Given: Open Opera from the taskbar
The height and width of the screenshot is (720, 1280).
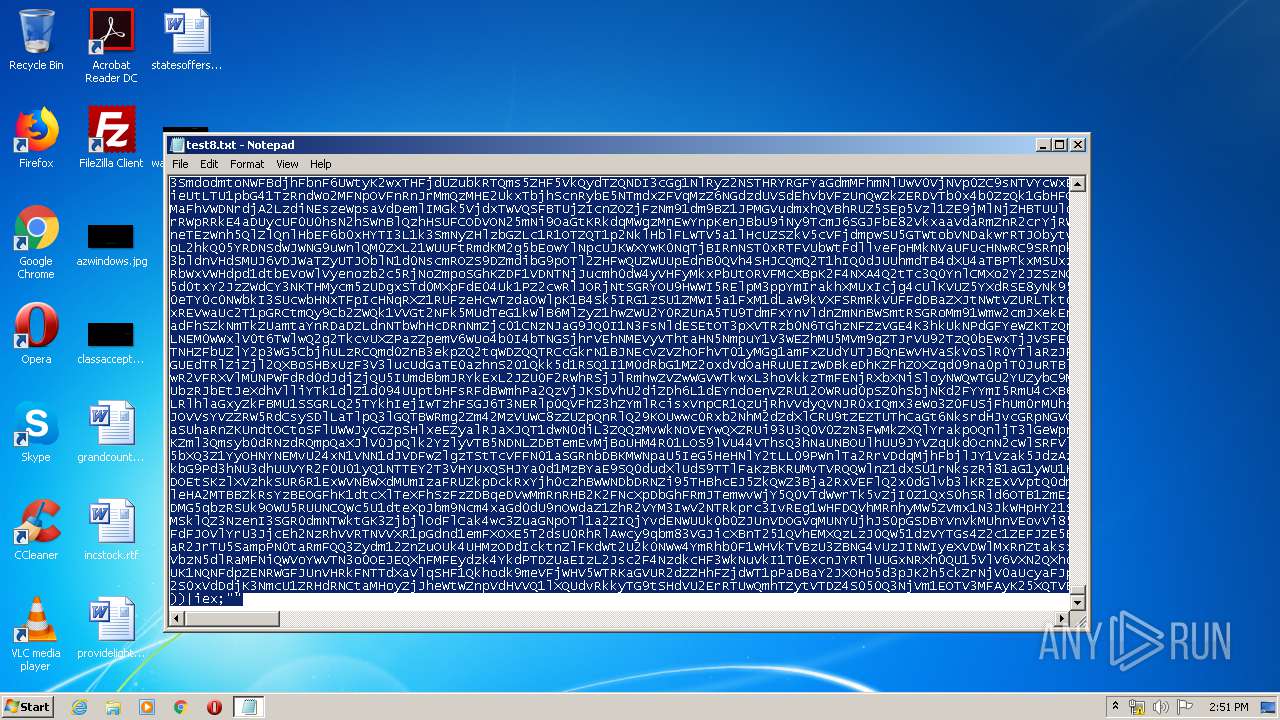Looking at the screenshot, I should (x=214, y=707).
